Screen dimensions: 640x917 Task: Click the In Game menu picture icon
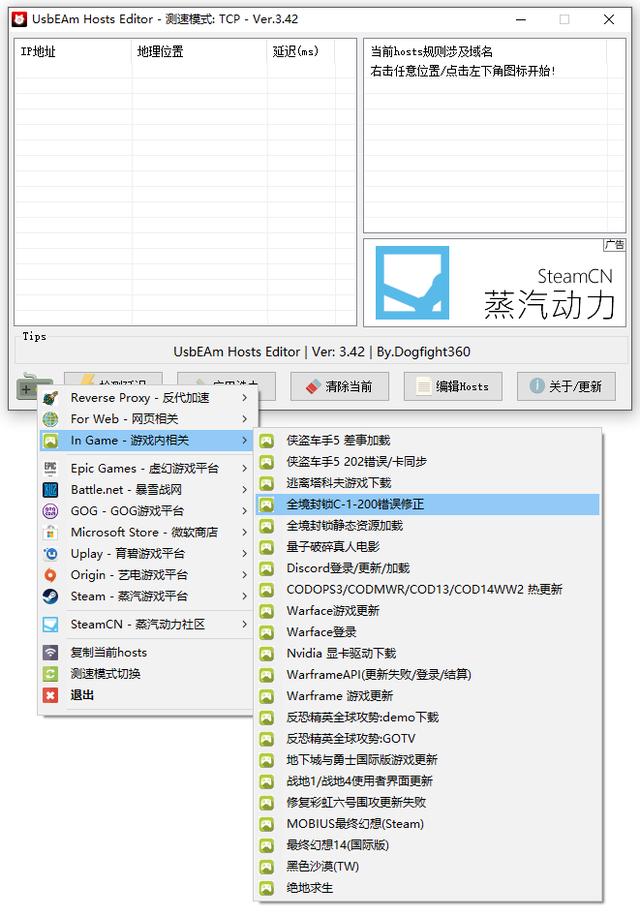pyautogui.click(x=50, y=440)
